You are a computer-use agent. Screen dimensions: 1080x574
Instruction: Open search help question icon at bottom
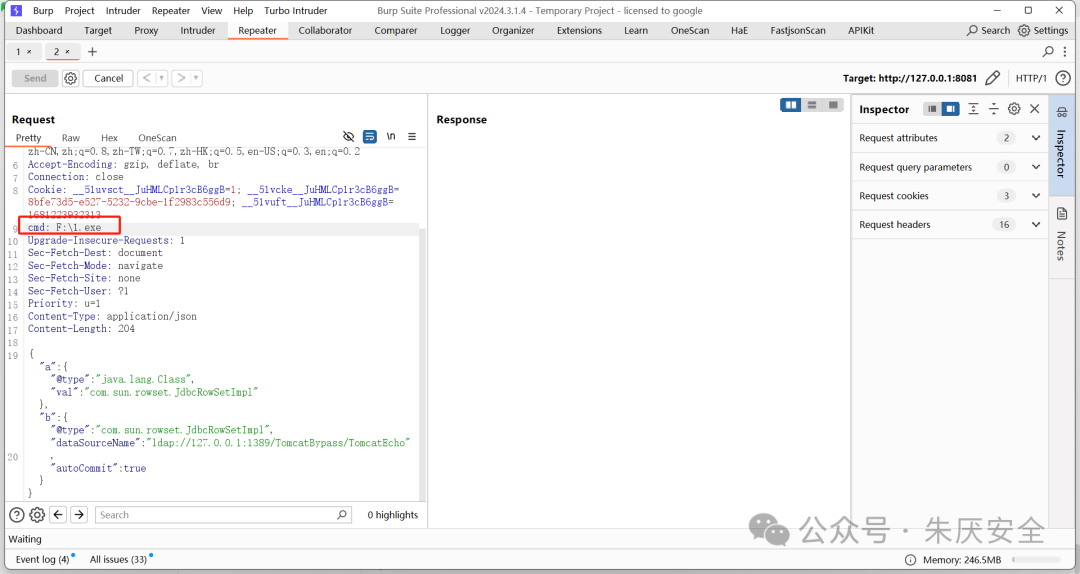coord(17,515)
